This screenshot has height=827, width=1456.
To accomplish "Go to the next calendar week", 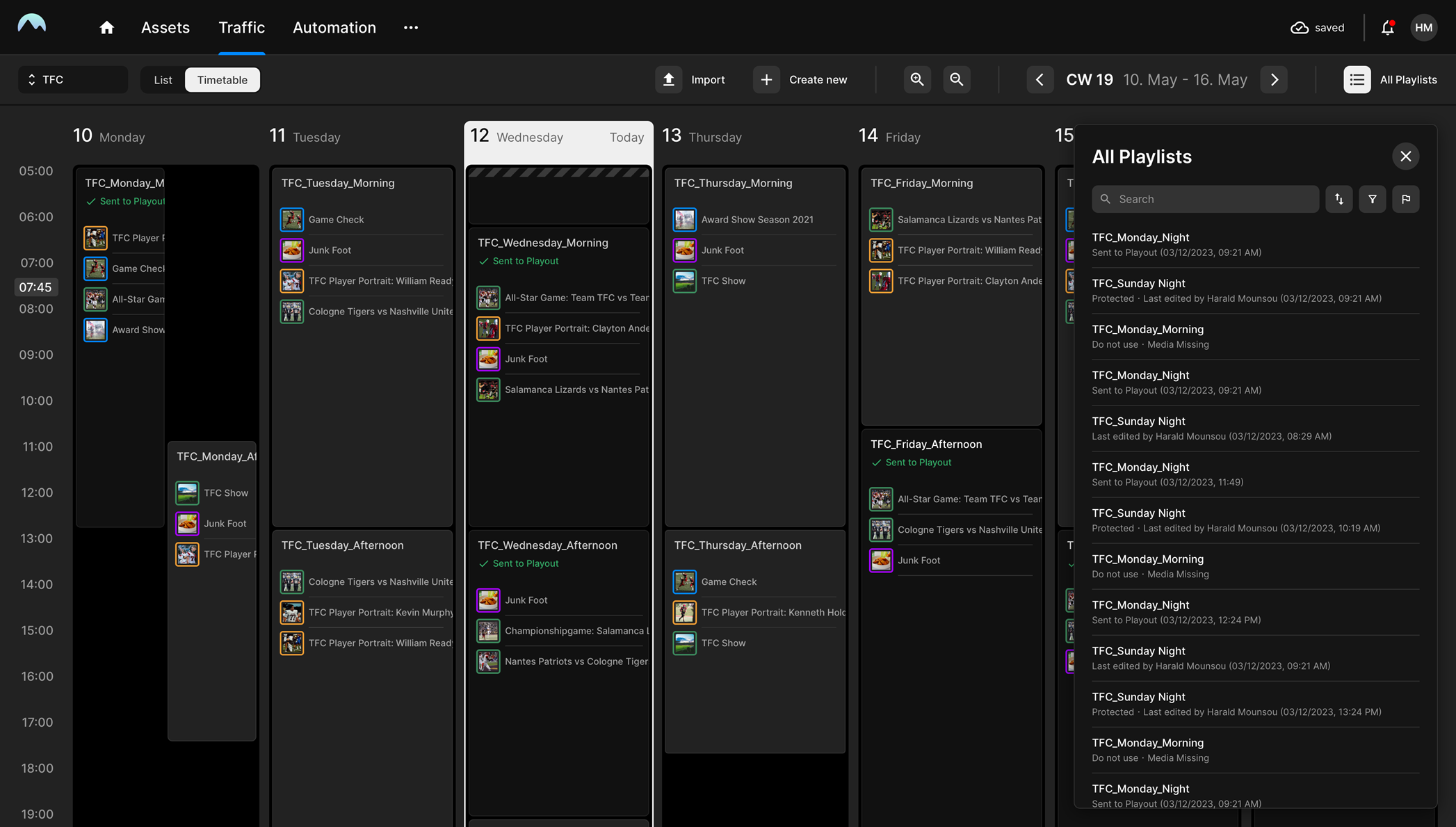I will pos(1274,79).
